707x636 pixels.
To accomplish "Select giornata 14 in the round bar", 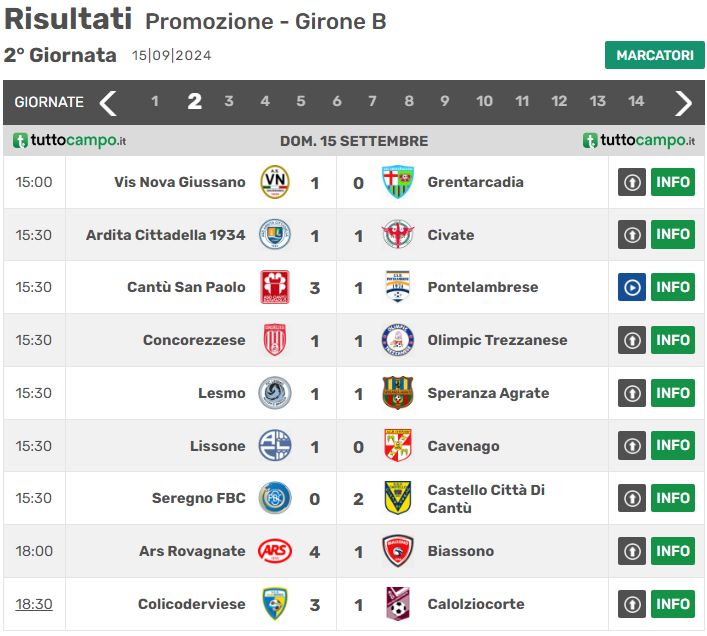I will click(636, 101).
